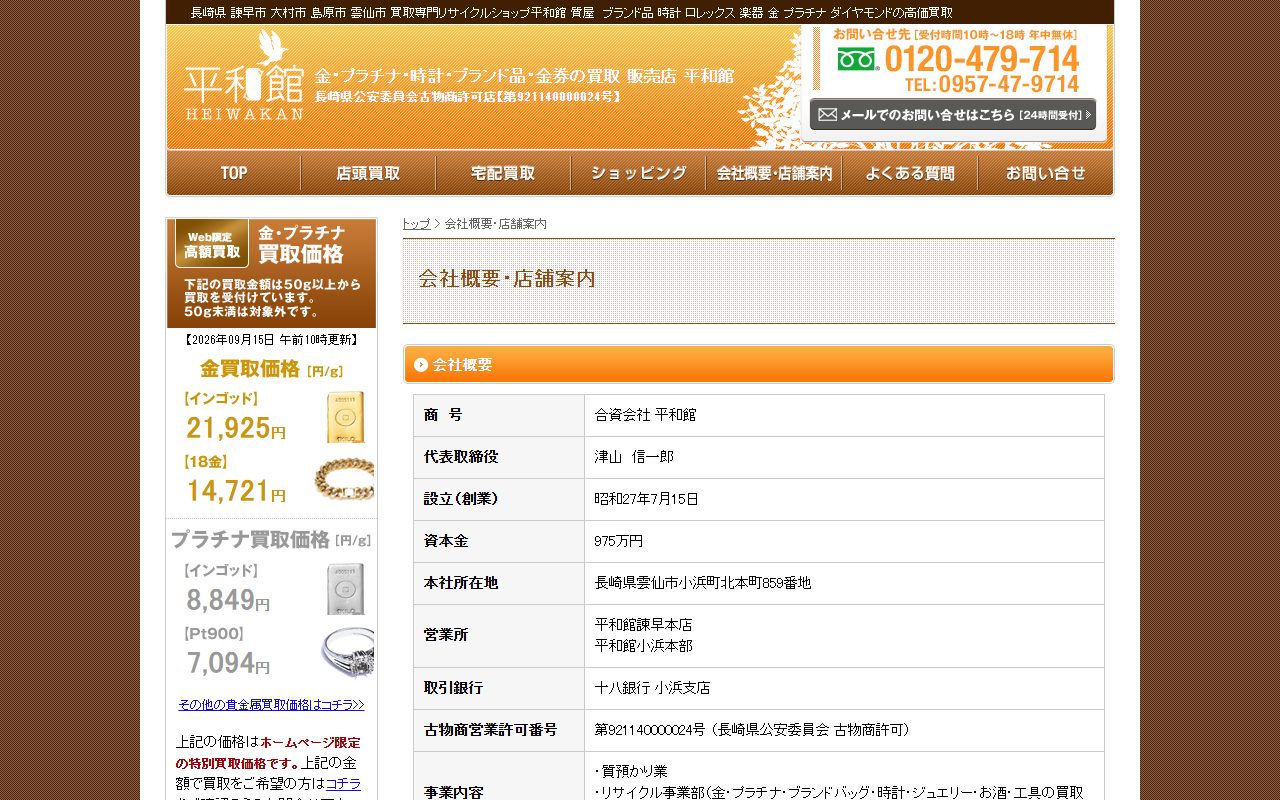This screenshot has height=800, width=1280.
Task: Open お問い合せ menu item
Action: [x=1045, y=173]
